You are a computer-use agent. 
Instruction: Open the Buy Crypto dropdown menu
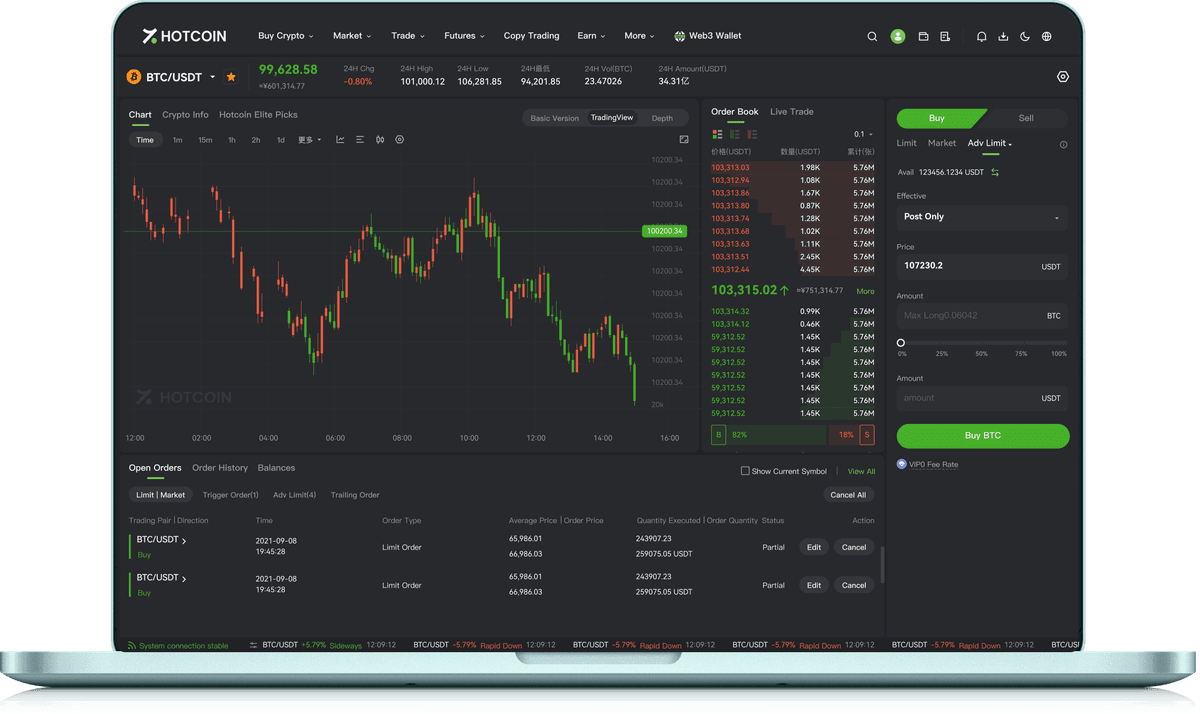click(x=286, y=36)
